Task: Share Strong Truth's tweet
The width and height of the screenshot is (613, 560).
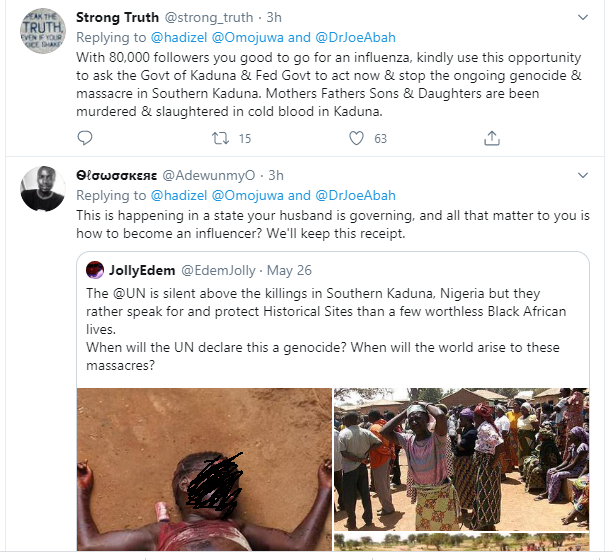Action: click(x=490, y=138)
